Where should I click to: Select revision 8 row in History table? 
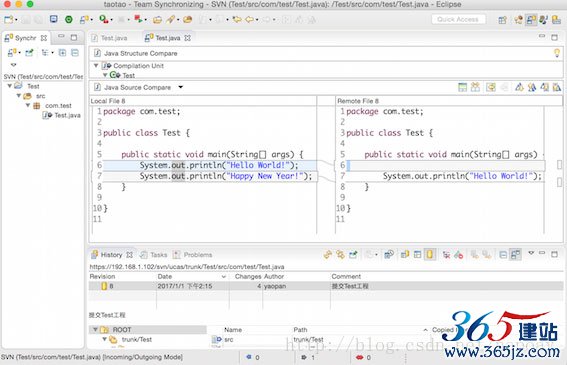pyautogui.click(x=325, y=286)
